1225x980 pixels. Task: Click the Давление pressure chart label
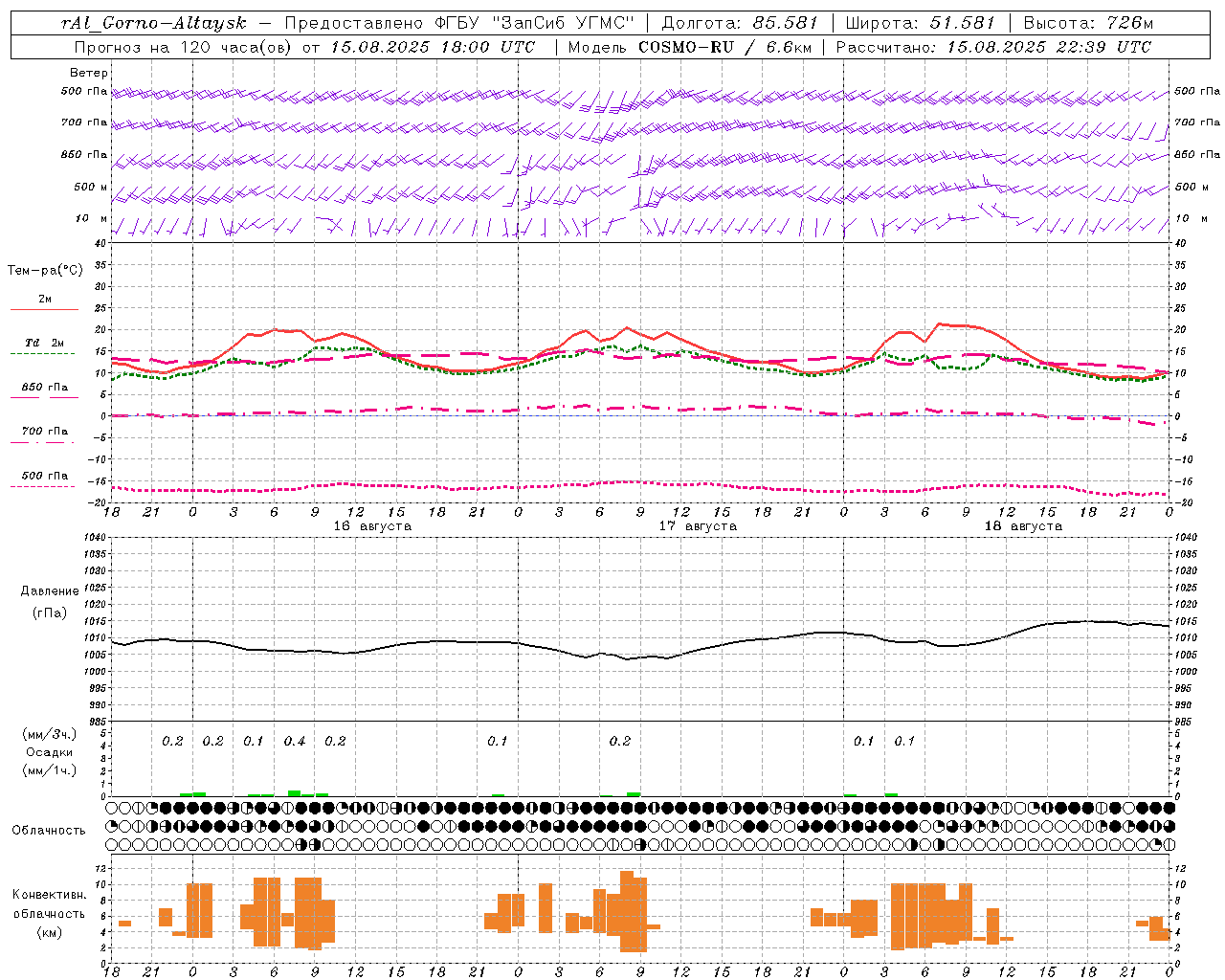tap(50, 591)
